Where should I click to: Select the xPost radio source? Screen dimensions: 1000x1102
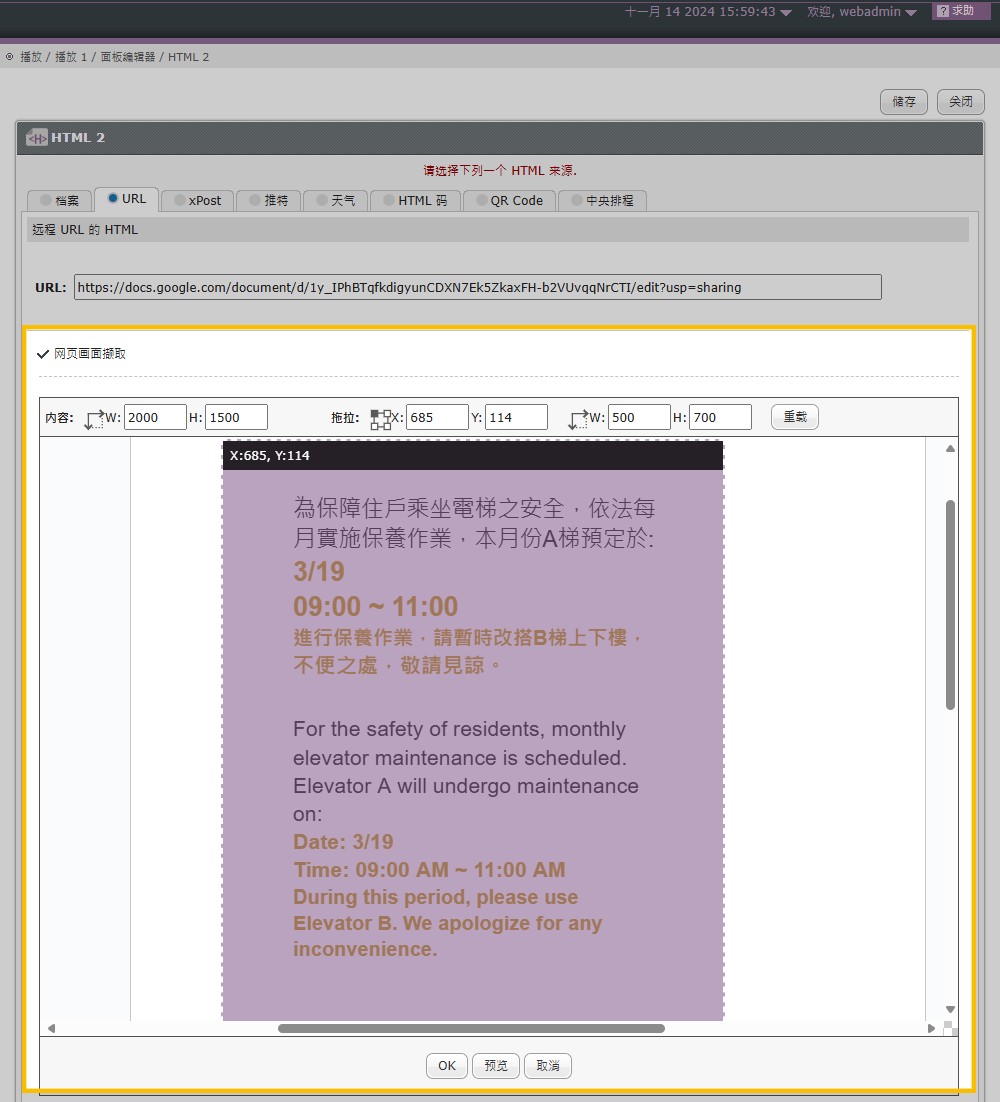180,200
